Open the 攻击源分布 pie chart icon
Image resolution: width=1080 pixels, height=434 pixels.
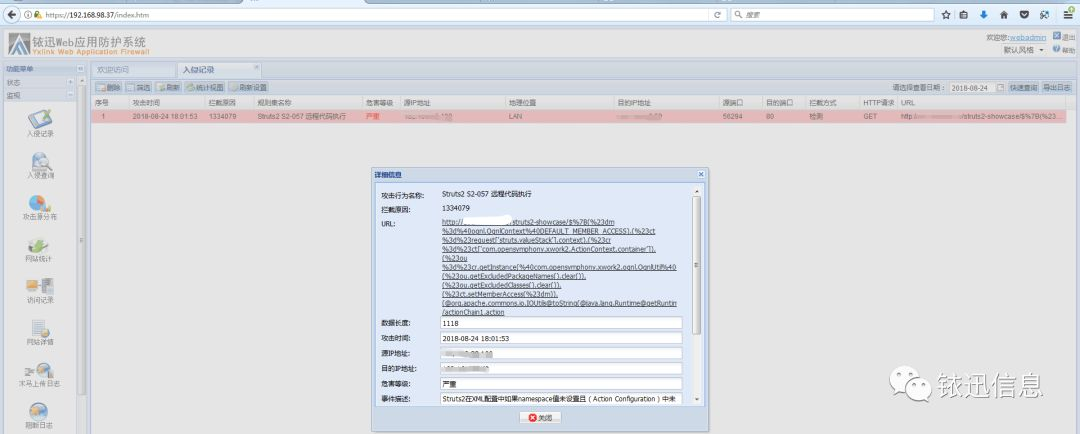click(x=39, y=203)
